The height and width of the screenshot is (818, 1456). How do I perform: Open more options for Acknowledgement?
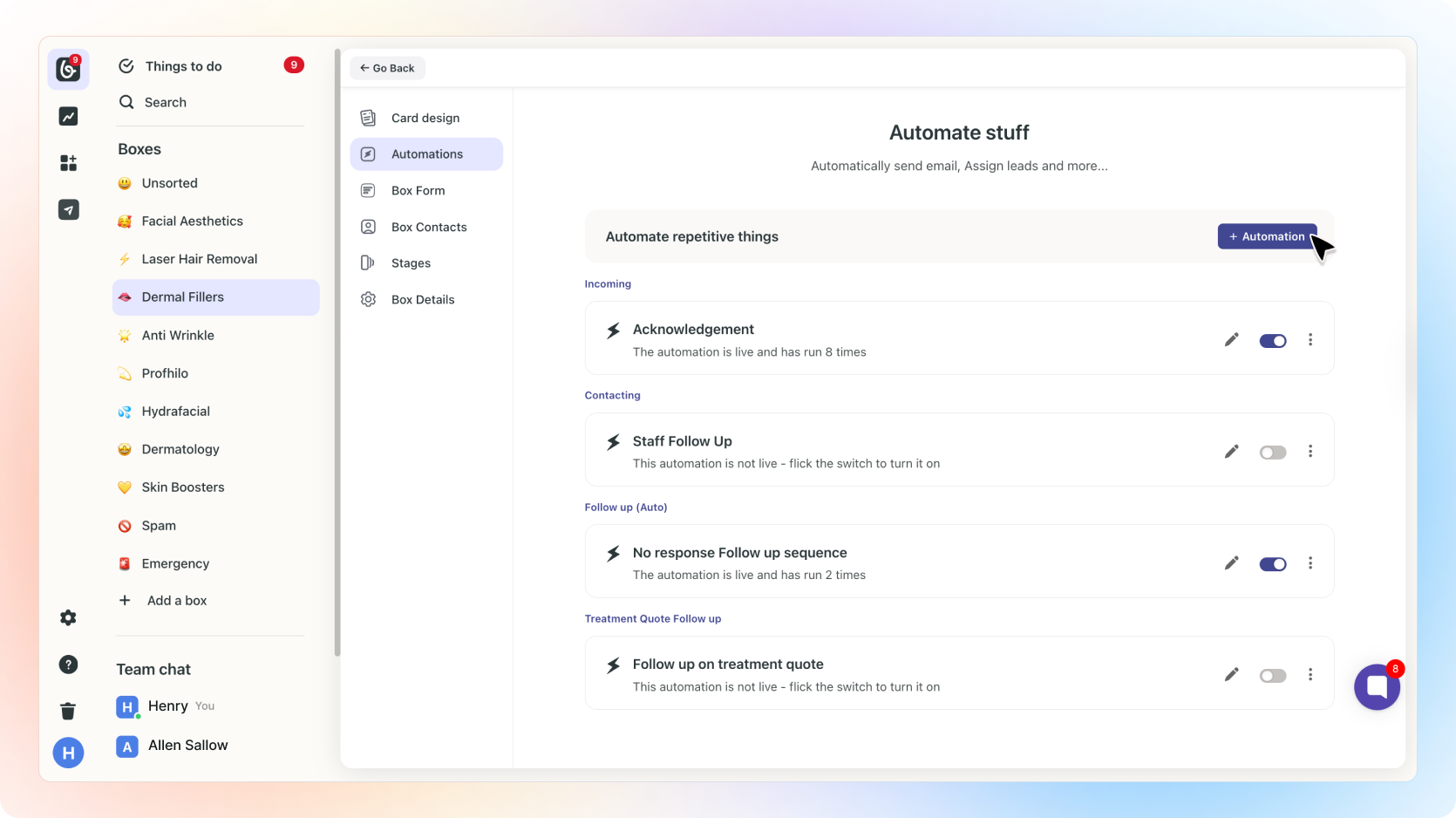[x=1310, y=339]
